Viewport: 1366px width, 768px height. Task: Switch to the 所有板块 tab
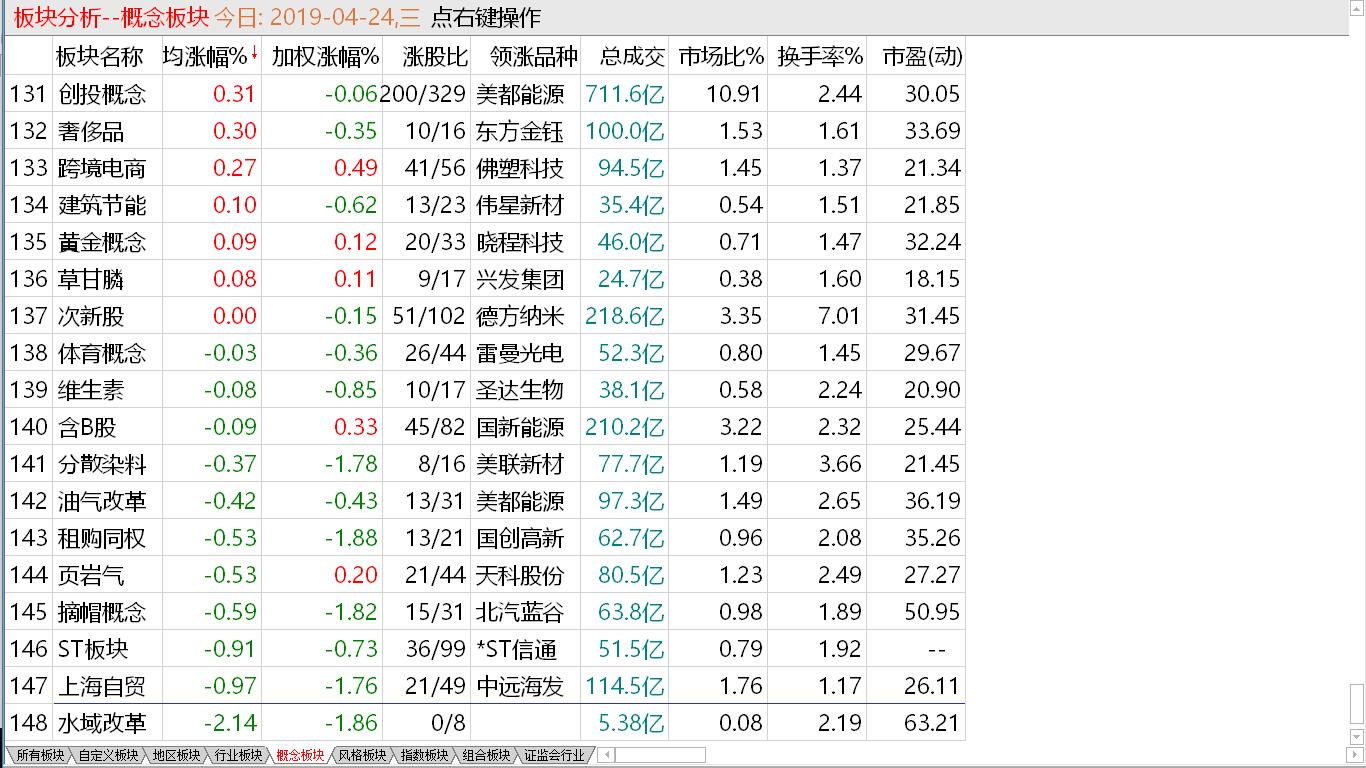click(40, 756)
